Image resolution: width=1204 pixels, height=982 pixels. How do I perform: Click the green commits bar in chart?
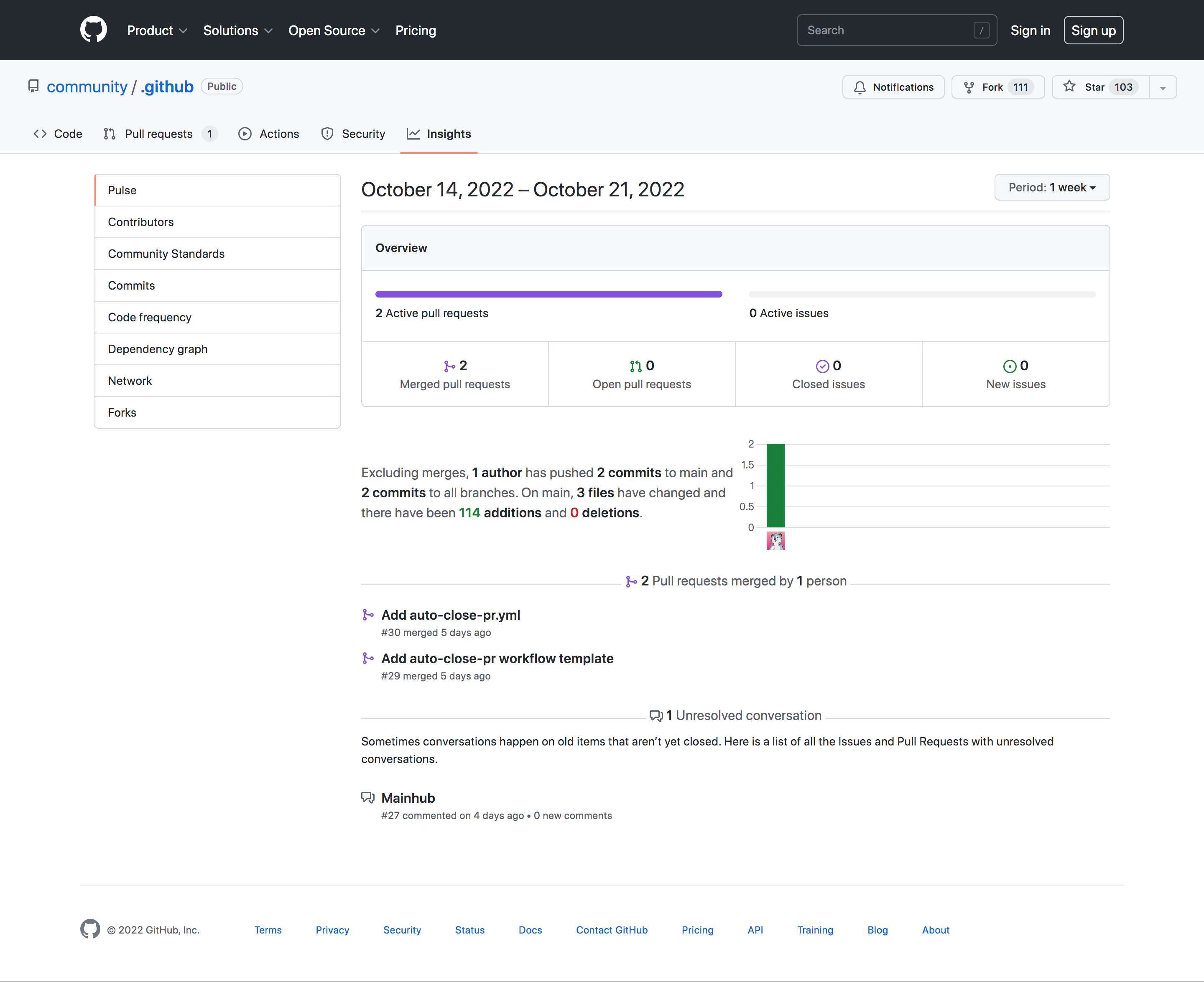(x=775, y=485)
